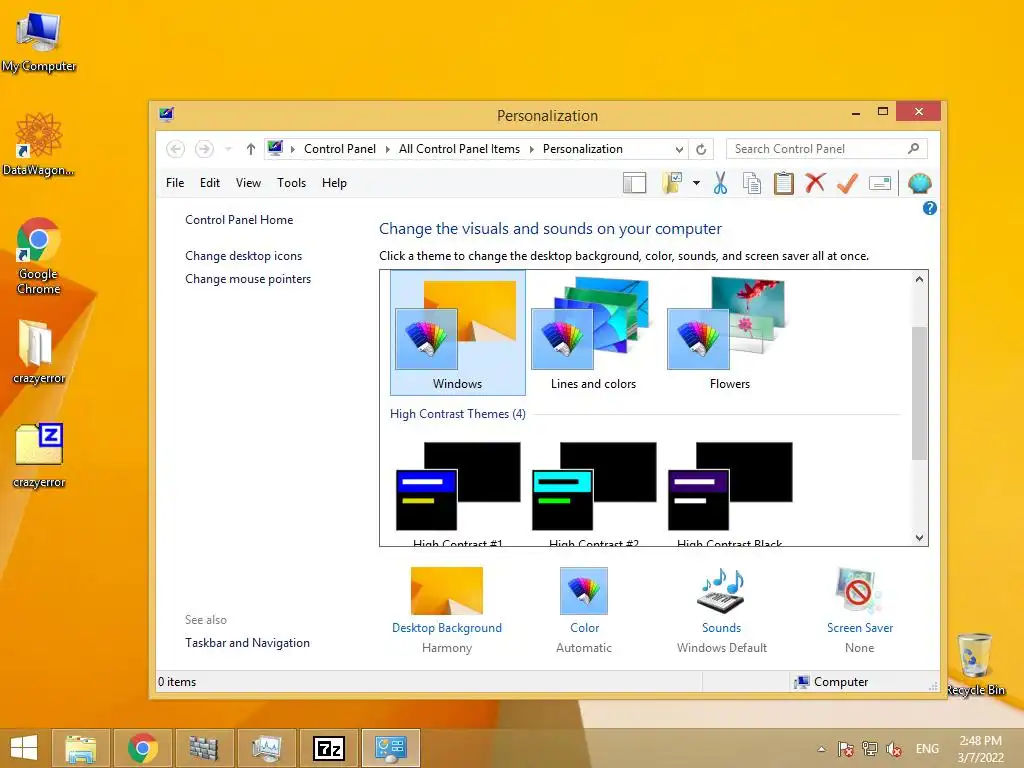
Task: Click the Start button on taskbar
Action: click(24, 748)
